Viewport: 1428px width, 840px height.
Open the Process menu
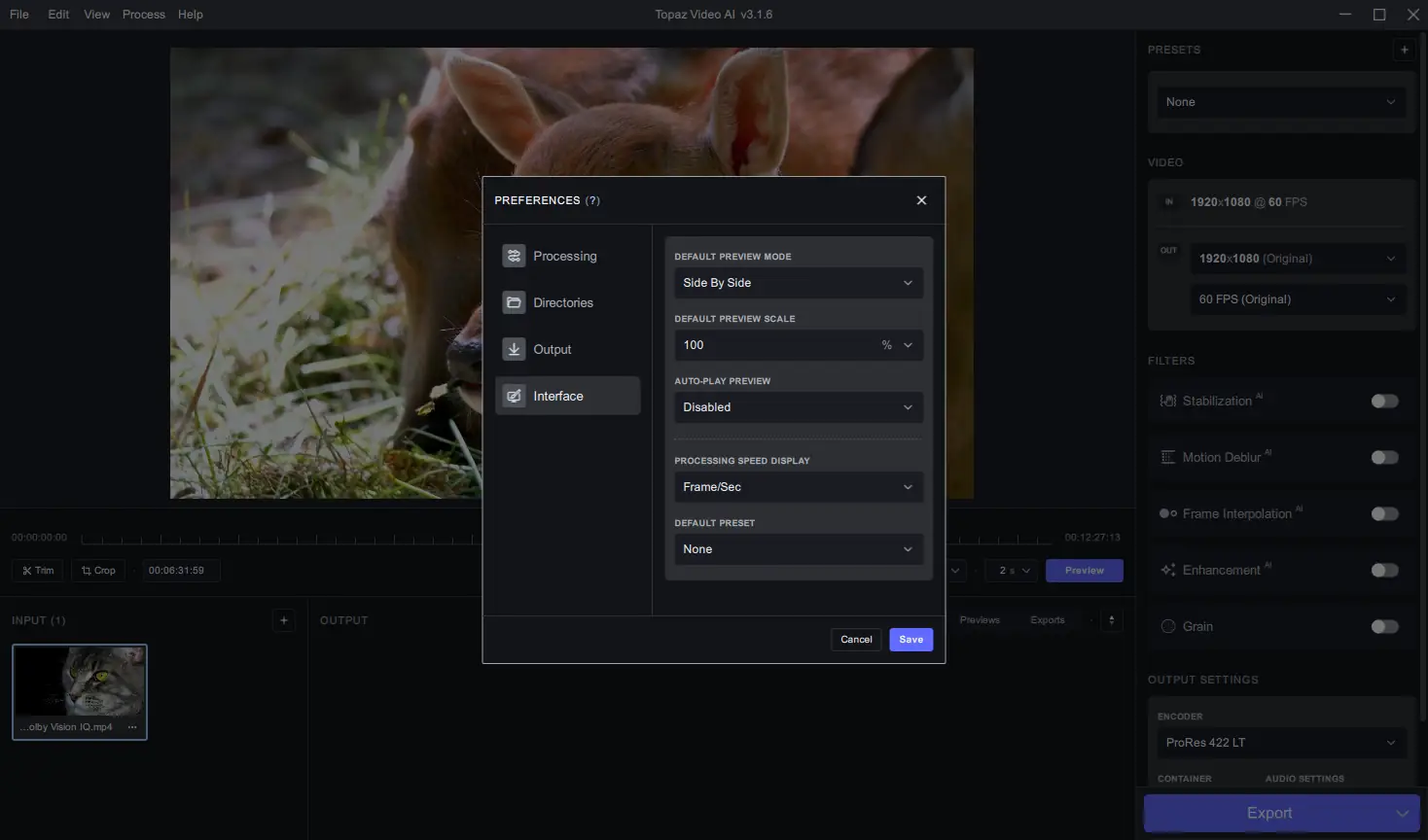tap(143, 15)
